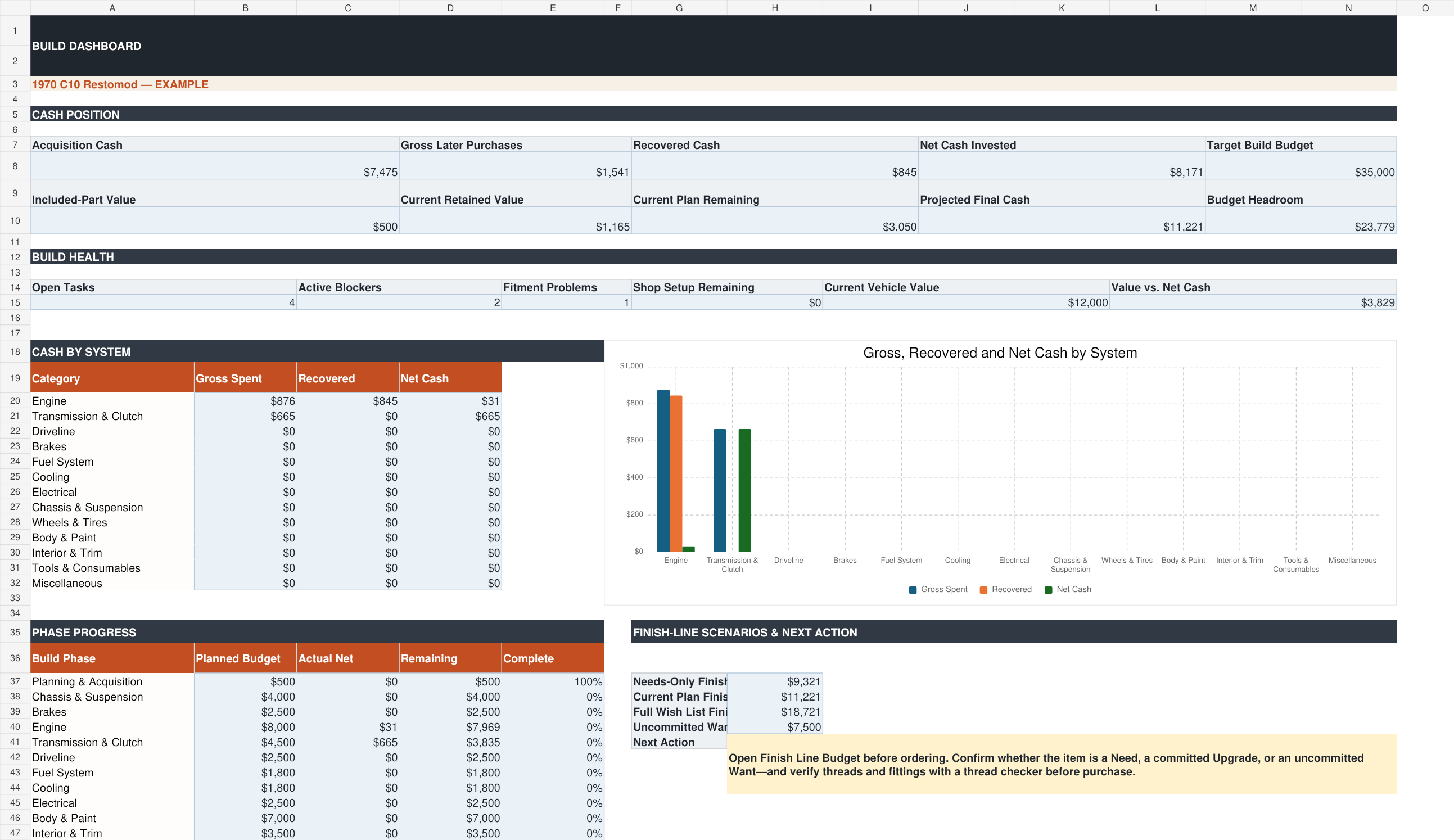The image size is (1454, 840).
Task: Click the Gross Spent legend swatch
Action: coord(913,590)
